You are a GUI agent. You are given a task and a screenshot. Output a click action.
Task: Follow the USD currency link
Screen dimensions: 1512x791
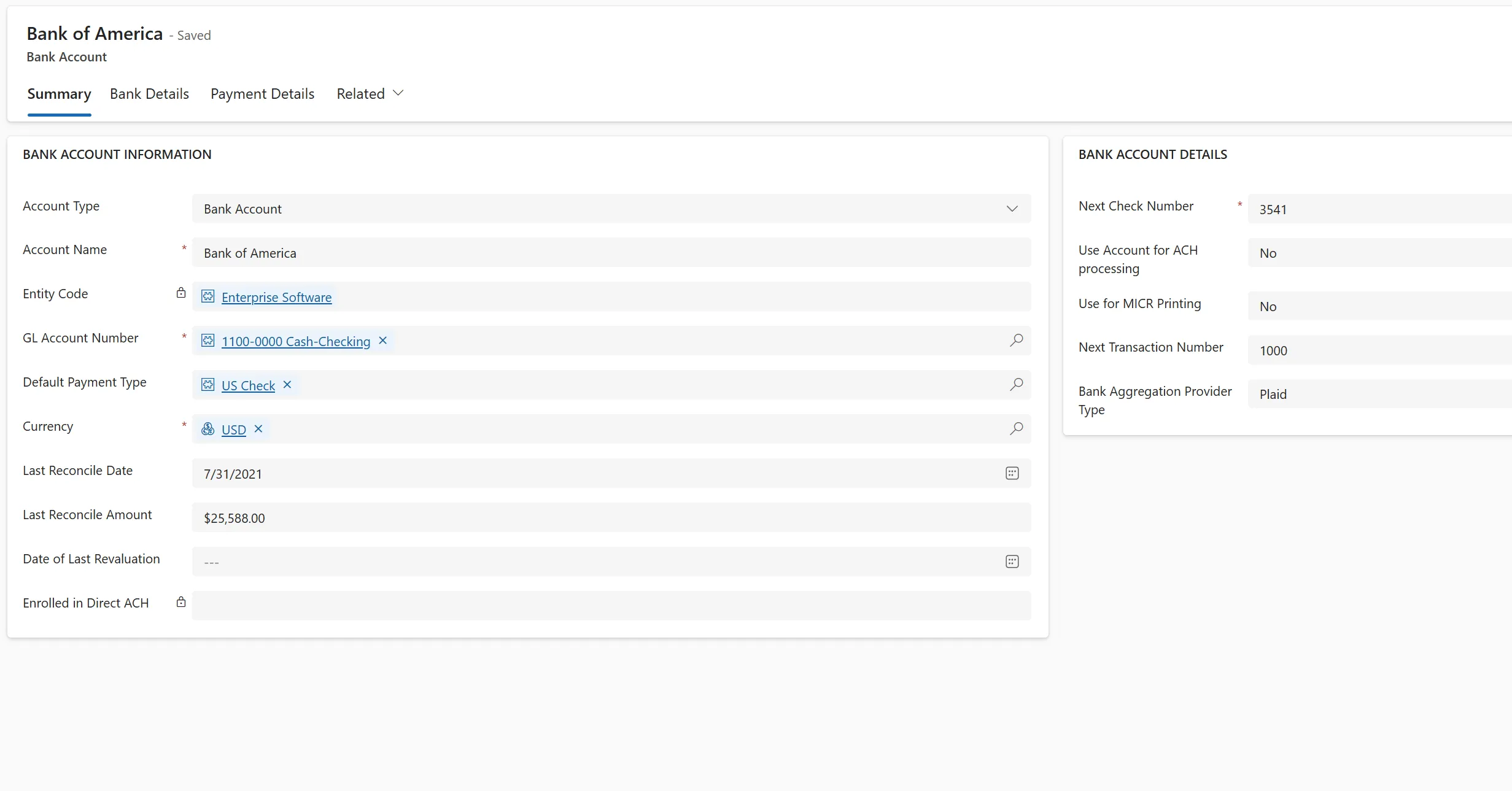233,430
